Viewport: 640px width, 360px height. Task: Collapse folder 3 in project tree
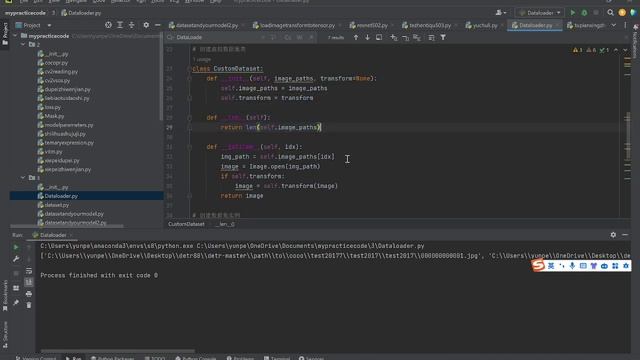click(x=23, y=178)
